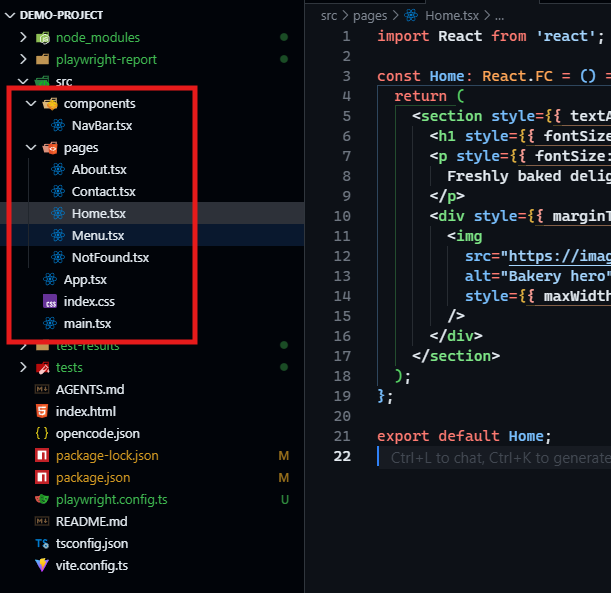The width and height of the screenshot is (611, 593).
Task: Select the pages folder label
Action: pos(81,148)
